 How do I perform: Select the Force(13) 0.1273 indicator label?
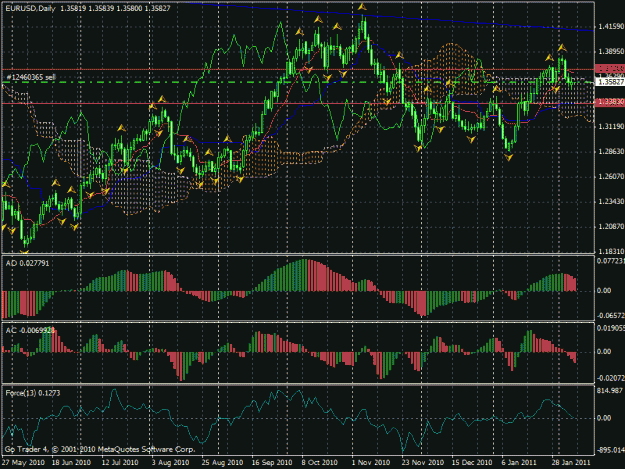[33, 393]
